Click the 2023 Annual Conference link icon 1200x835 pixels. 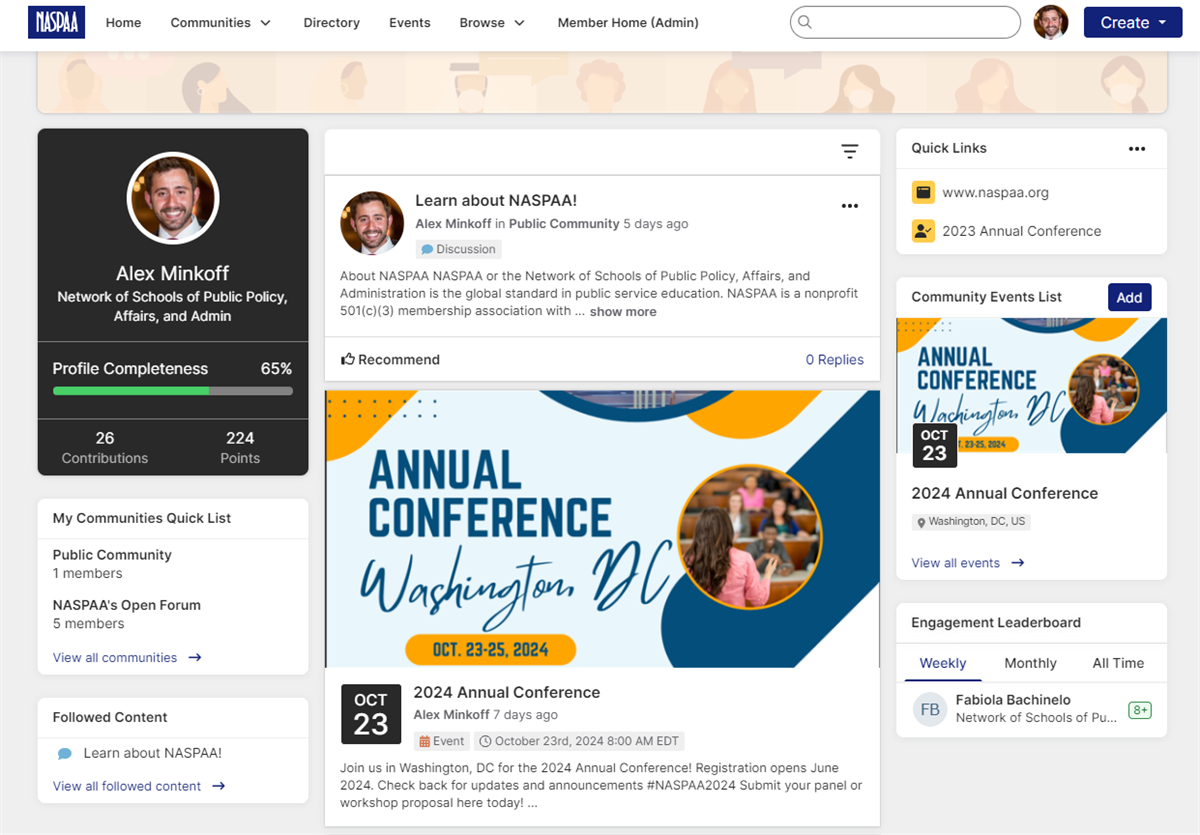pyautogui.click(x=923, y=231)
